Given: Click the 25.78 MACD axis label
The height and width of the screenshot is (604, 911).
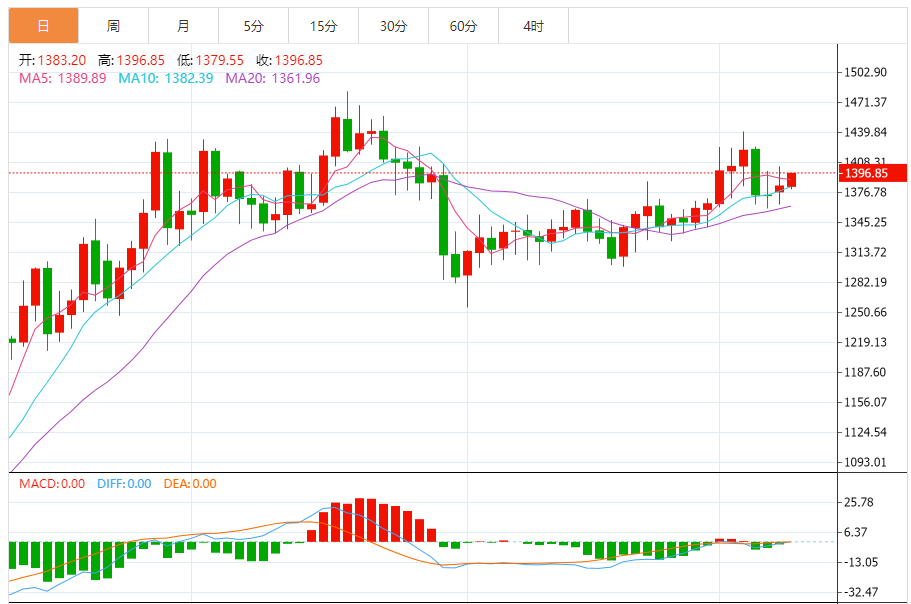Looking at the screenshot, I should click(x=859, y=502).
